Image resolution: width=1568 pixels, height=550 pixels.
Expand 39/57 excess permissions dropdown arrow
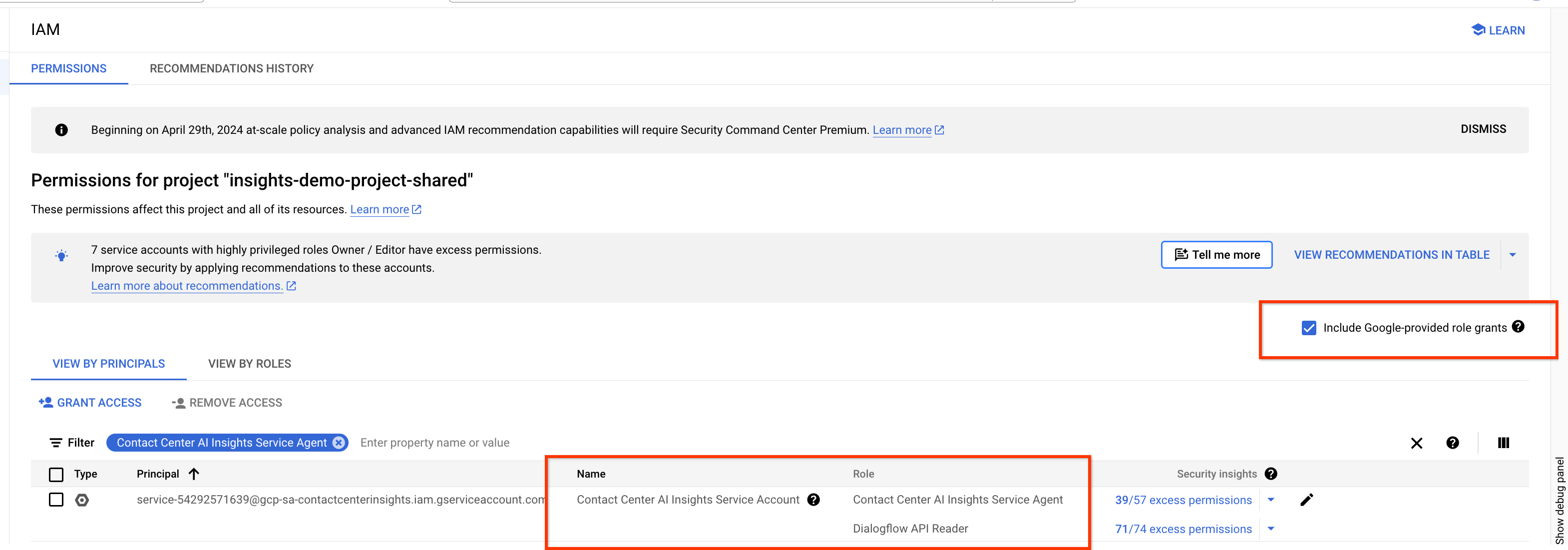coord(1271,500)
